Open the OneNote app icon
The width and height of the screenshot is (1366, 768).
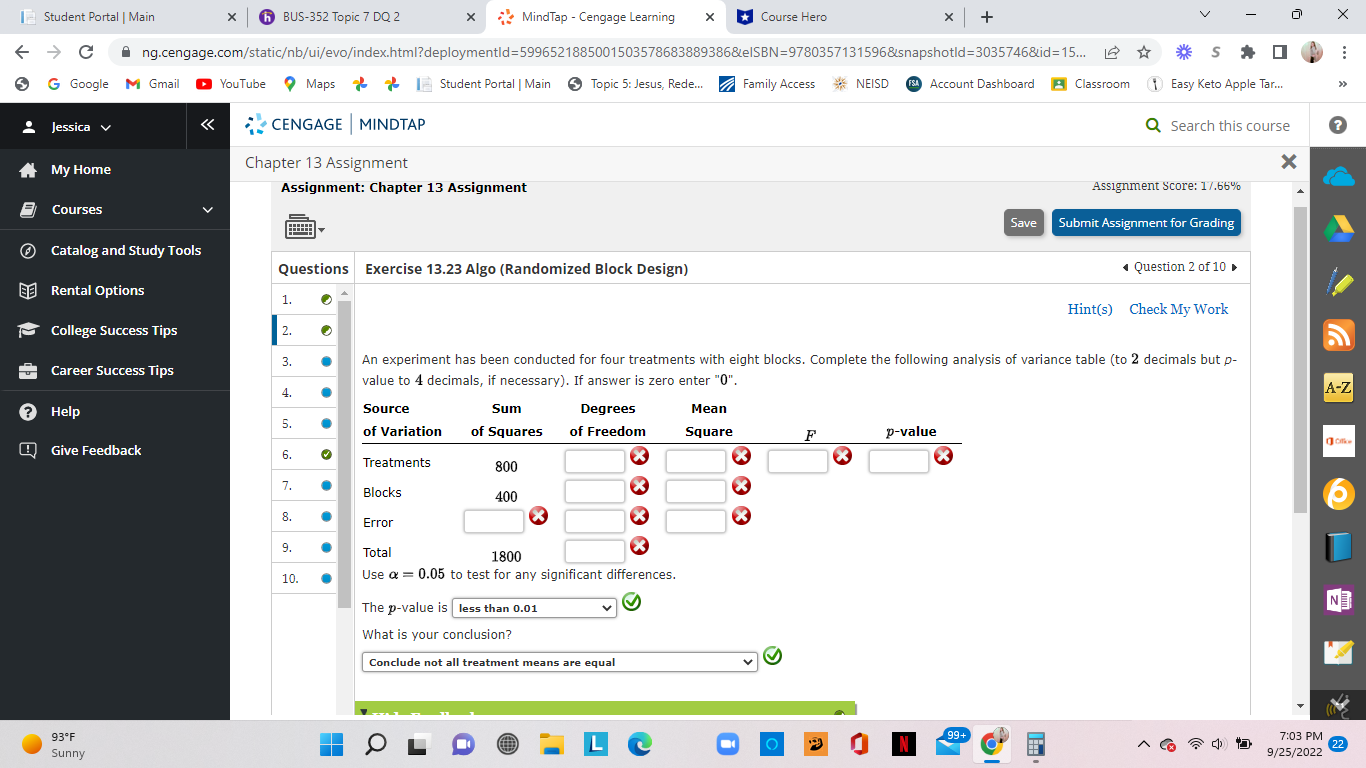(x=1339, y=600)
